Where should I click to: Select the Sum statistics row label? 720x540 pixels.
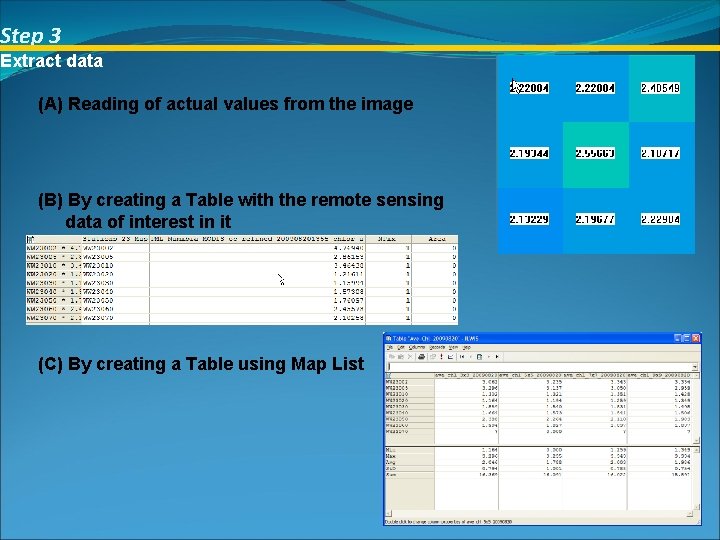(391, 474)
